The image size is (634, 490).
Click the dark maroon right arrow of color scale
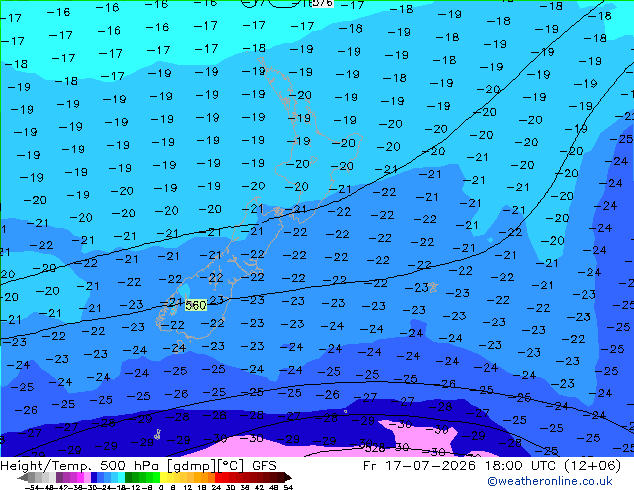point(288,478)
